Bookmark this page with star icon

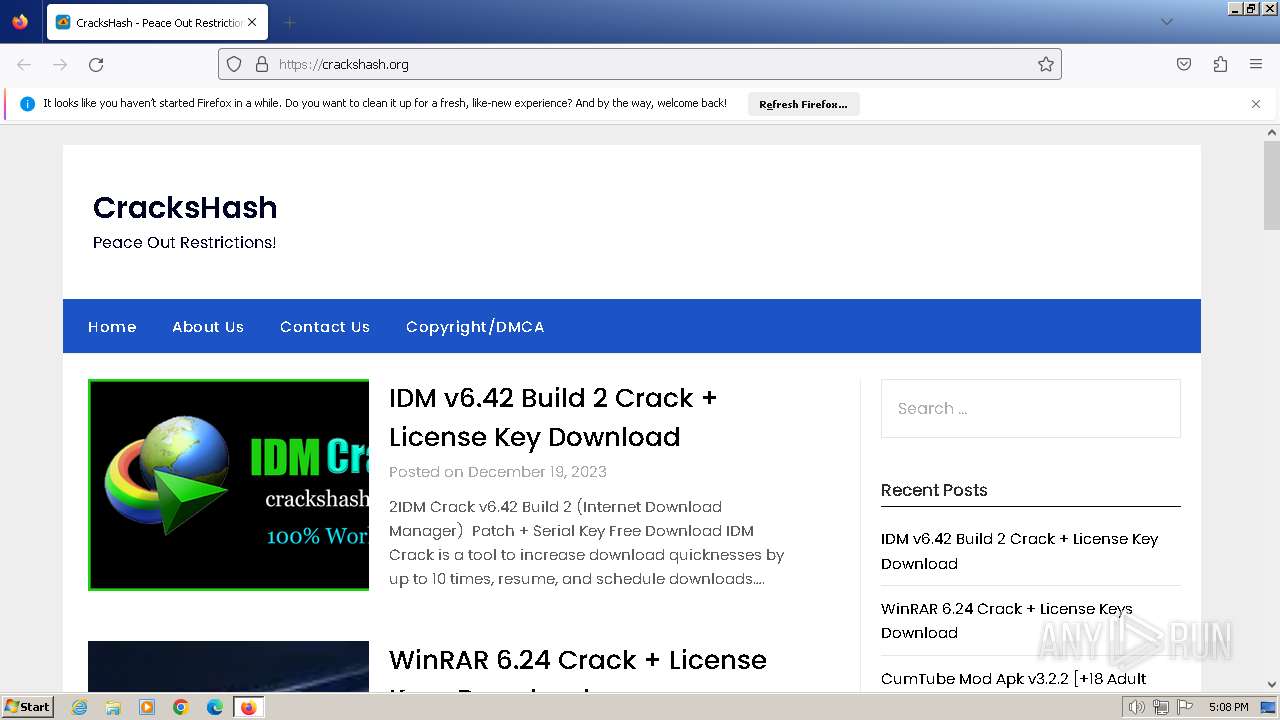[1046, 64]
